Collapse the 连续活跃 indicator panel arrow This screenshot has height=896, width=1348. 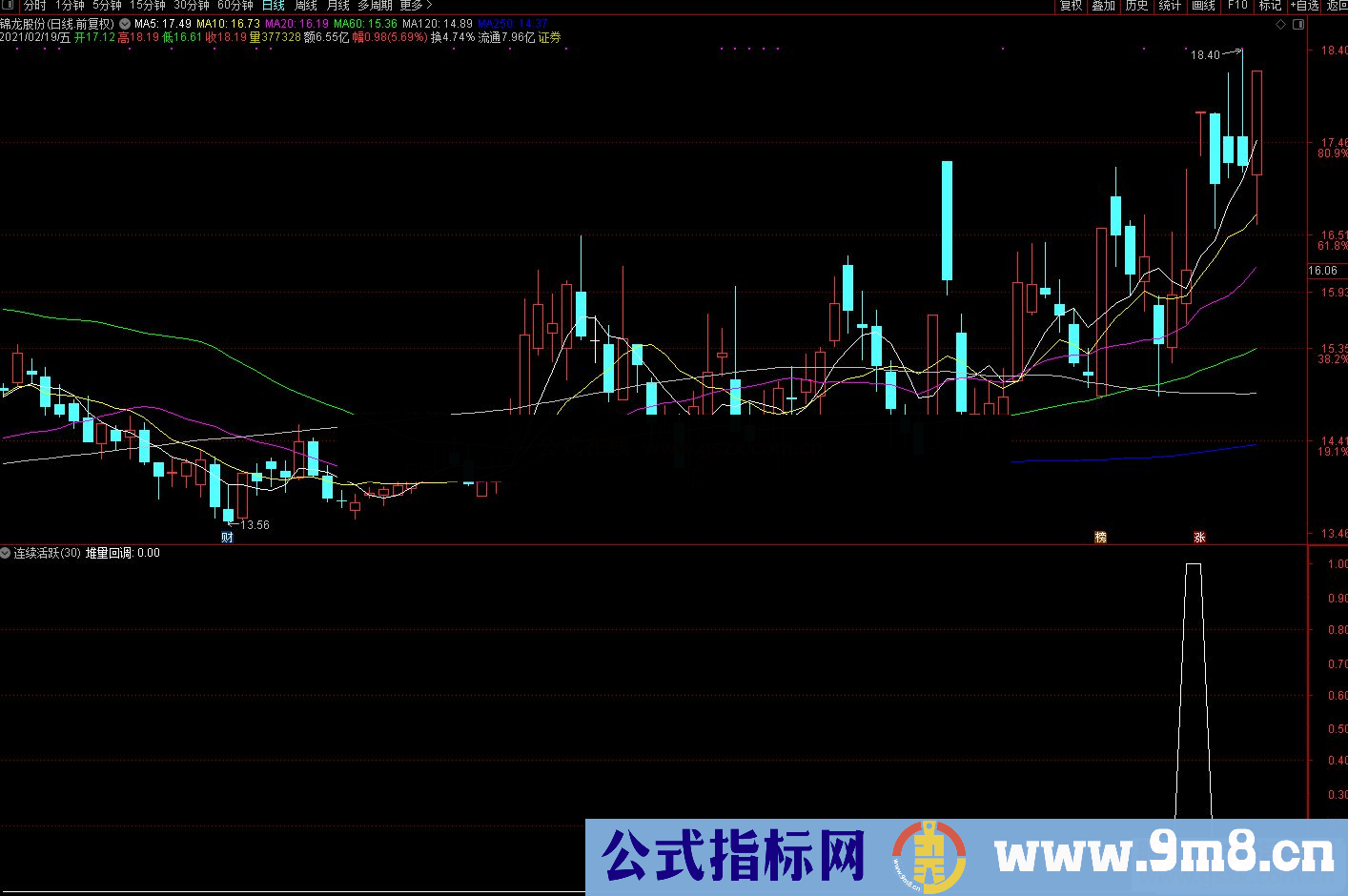click(5, 552)
